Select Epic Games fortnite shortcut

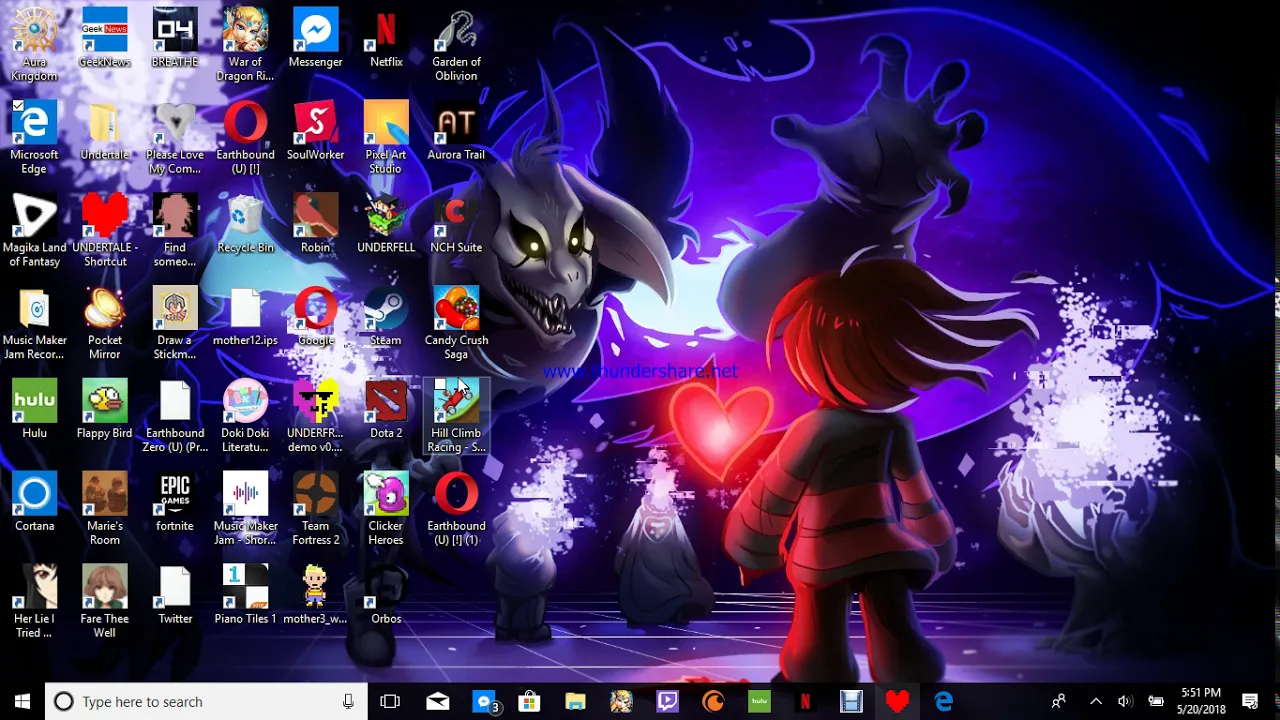pyautogui.click(x=175, y=503)
